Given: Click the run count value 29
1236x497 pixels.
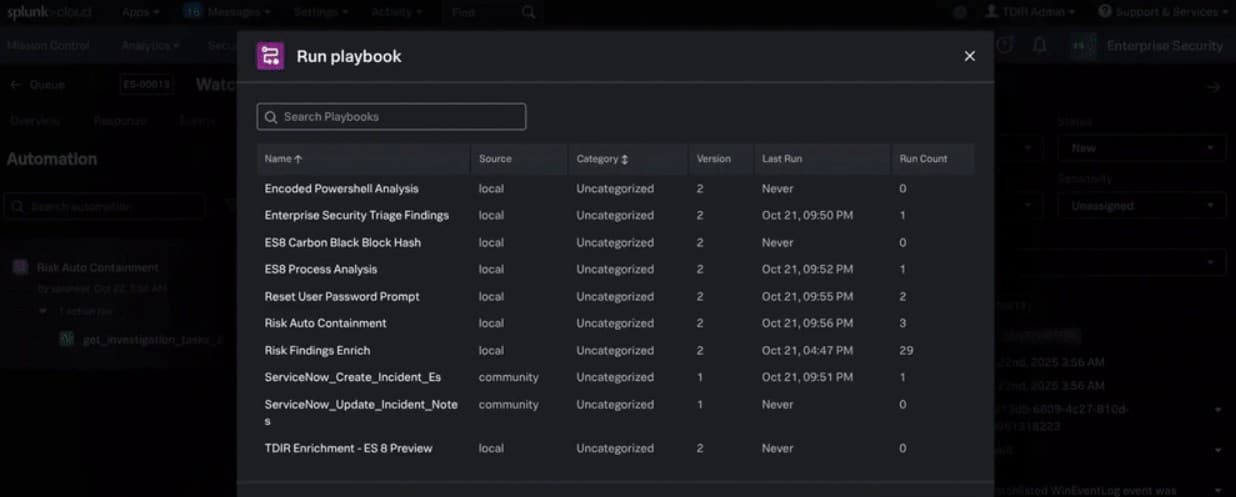Looking at the screenshot, I should (906, 350).
